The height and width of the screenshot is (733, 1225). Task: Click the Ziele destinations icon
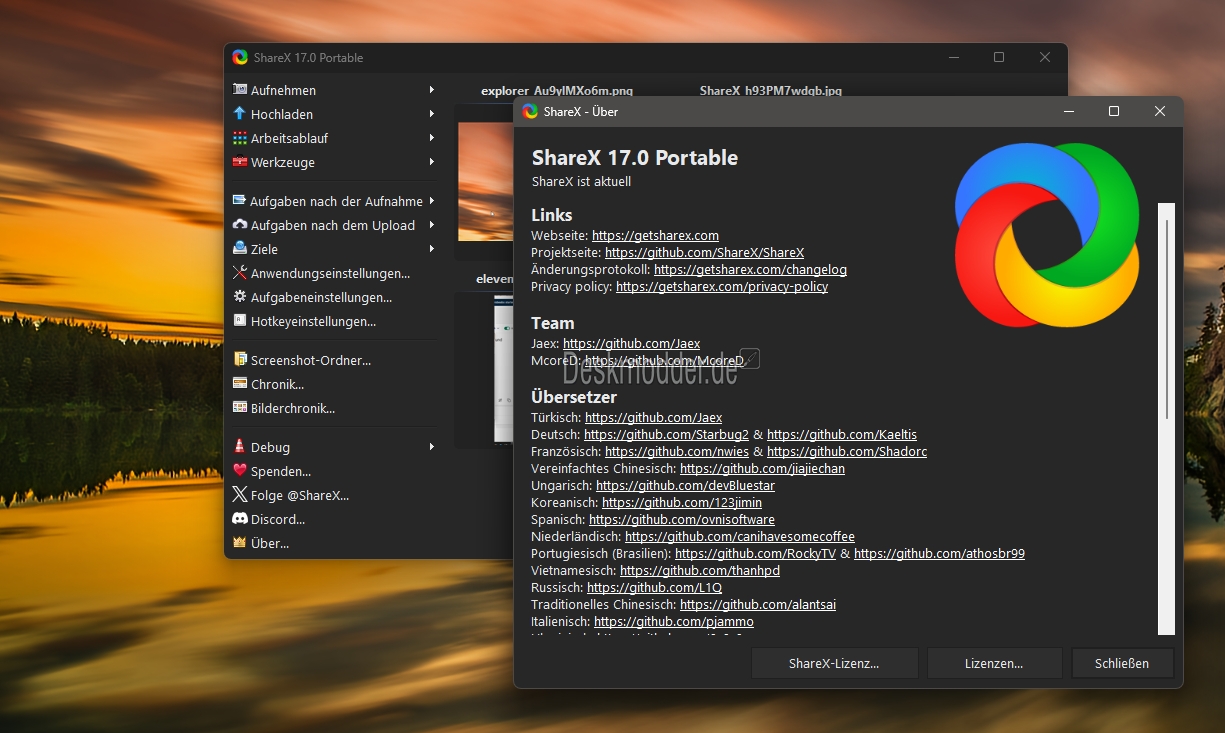240,249
